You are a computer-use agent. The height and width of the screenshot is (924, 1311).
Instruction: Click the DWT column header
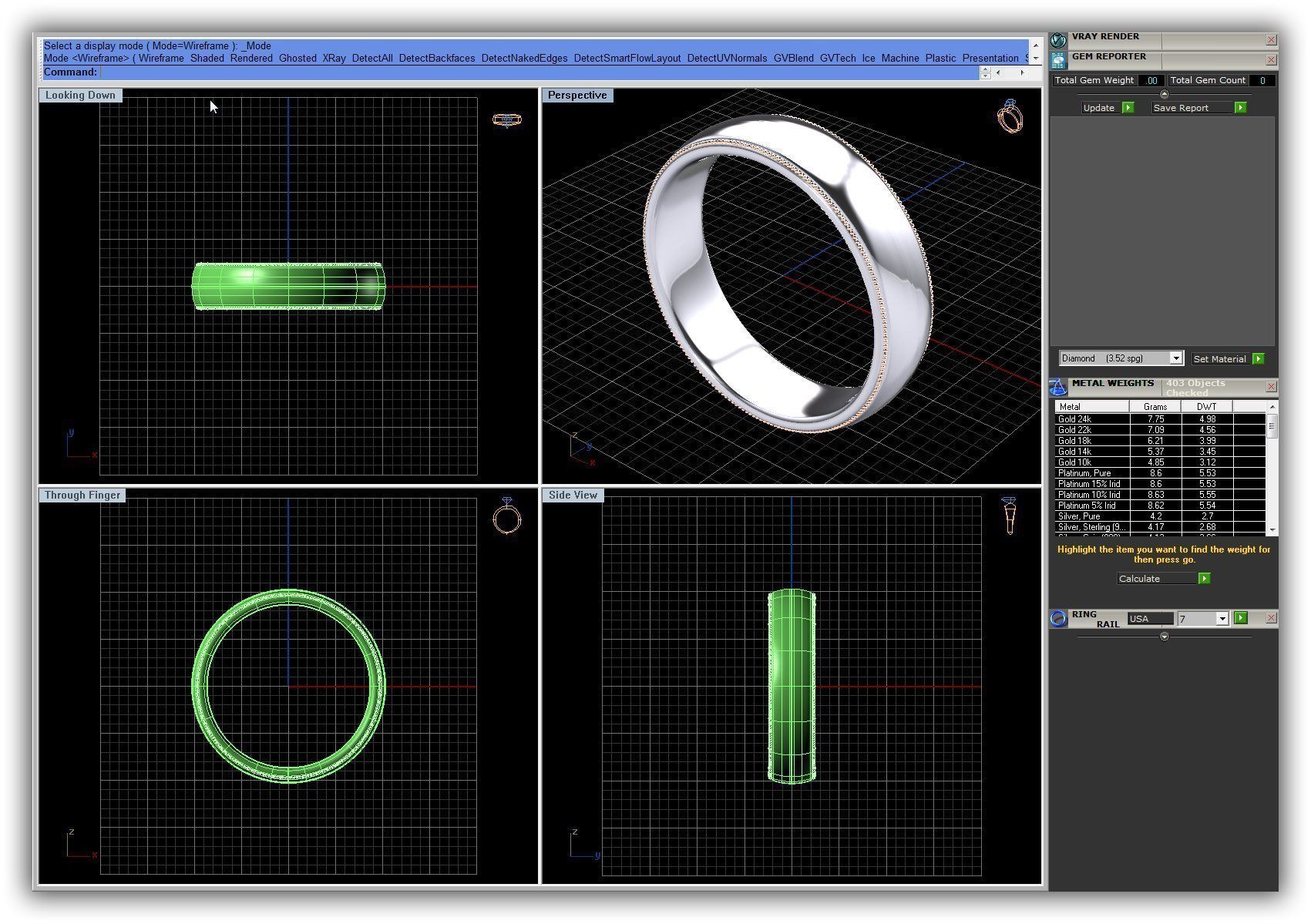[1207, 406]
